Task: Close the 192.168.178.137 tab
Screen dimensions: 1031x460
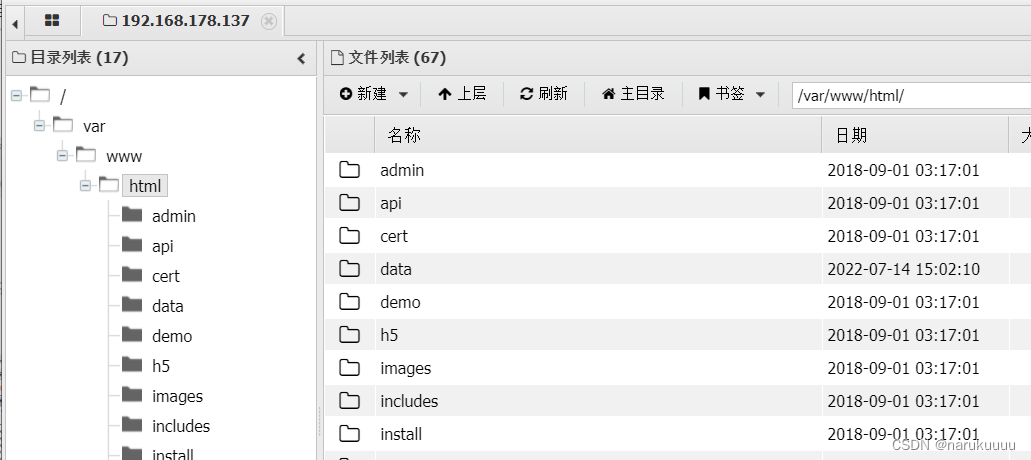Action: click(x=268, y=21)
